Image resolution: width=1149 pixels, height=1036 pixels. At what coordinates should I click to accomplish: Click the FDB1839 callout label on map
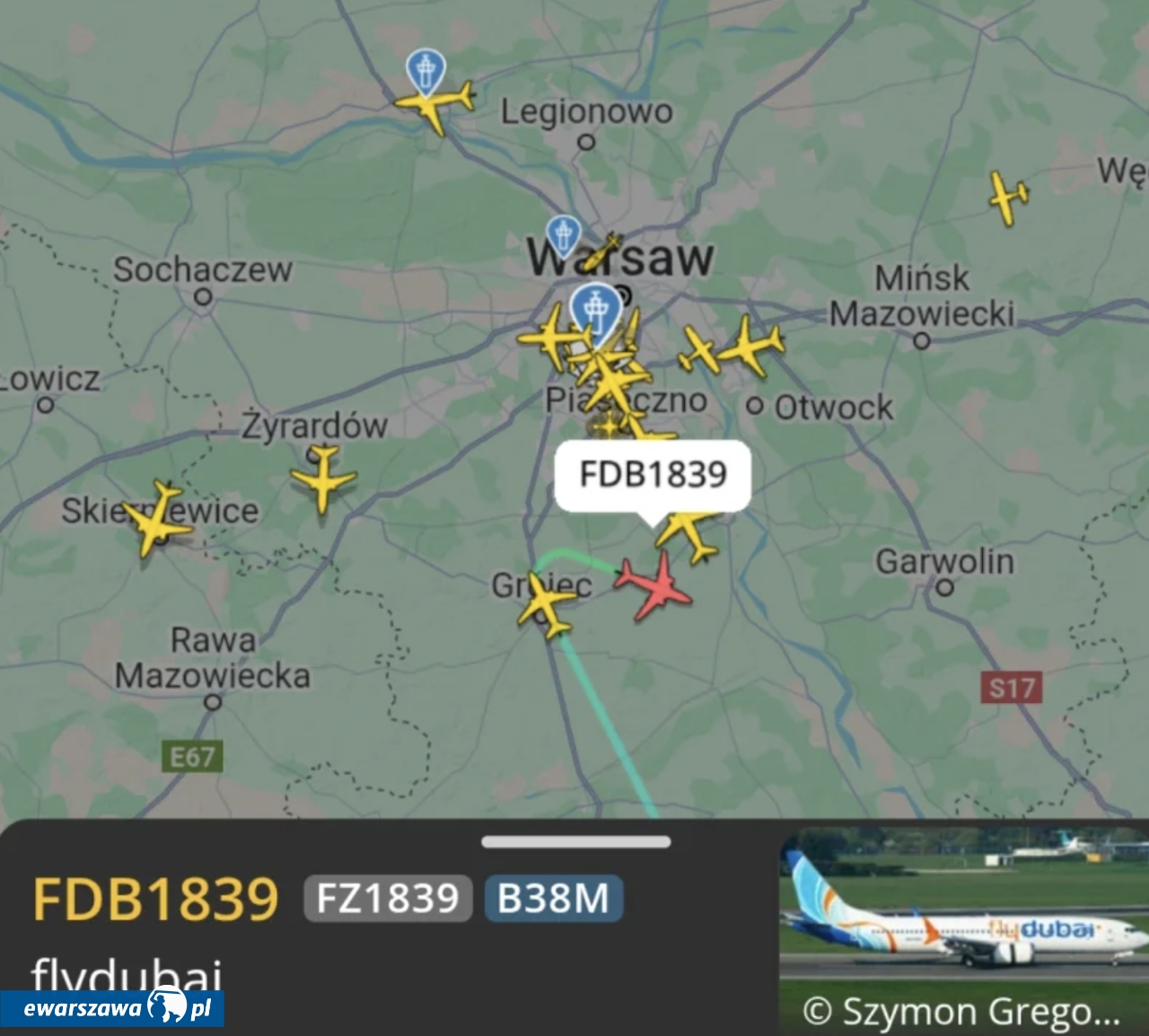pyautogui.click(x=653, y=476)
